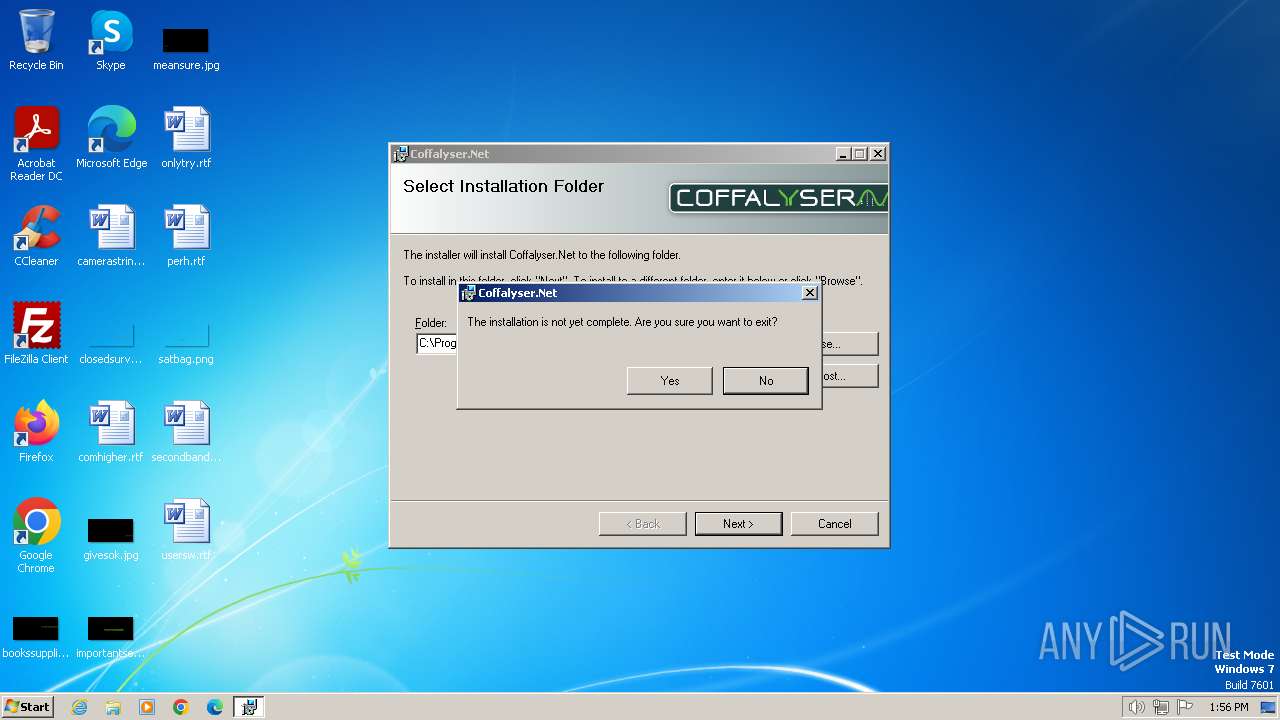This screenshot has height=720, width=1280.
Task: Close the Coffalyser.Net installer window
Action: [877, 154]
